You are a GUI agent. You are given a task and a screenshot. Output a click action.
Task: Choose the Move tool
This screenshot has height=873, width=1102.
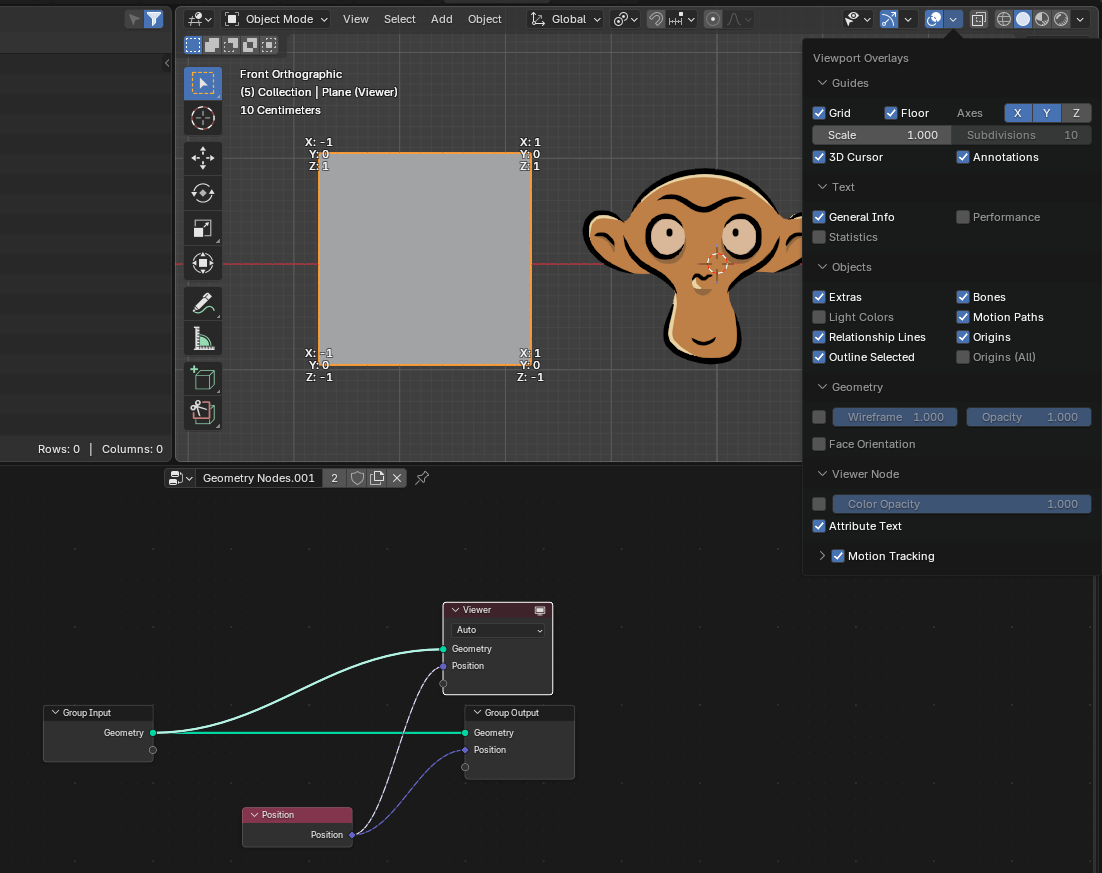pos(203,158)
